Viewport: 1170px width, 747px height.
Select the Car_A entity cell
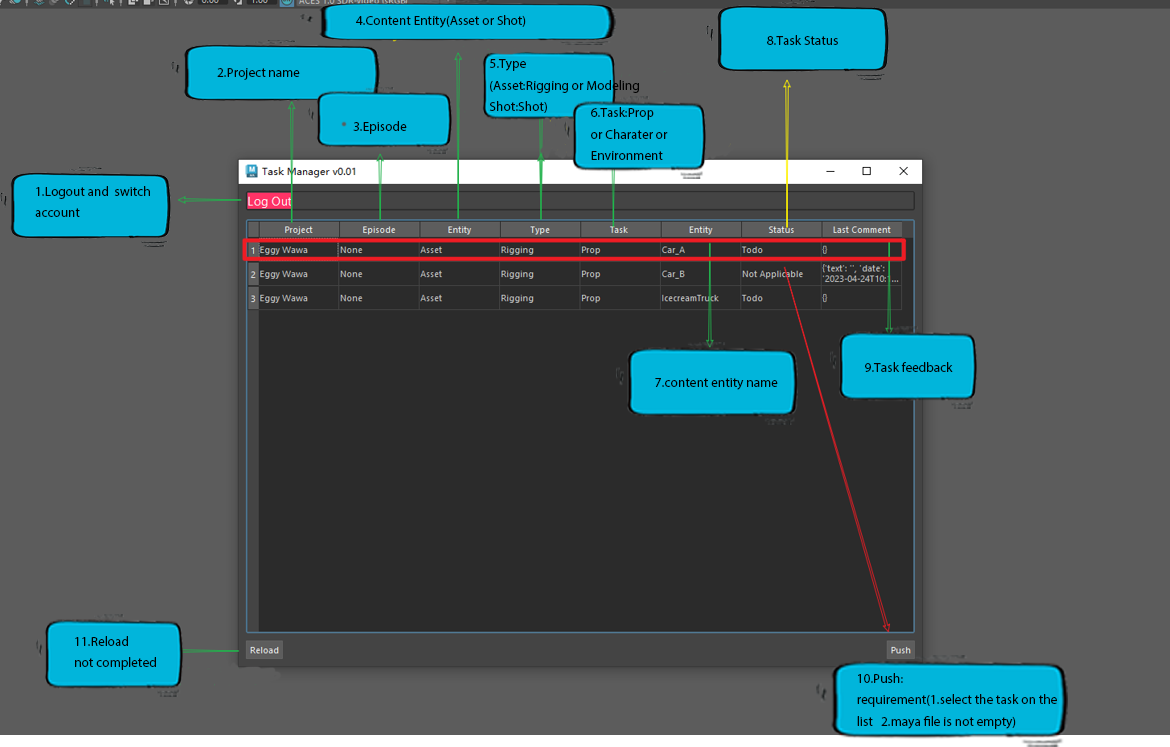pos(700,250)
